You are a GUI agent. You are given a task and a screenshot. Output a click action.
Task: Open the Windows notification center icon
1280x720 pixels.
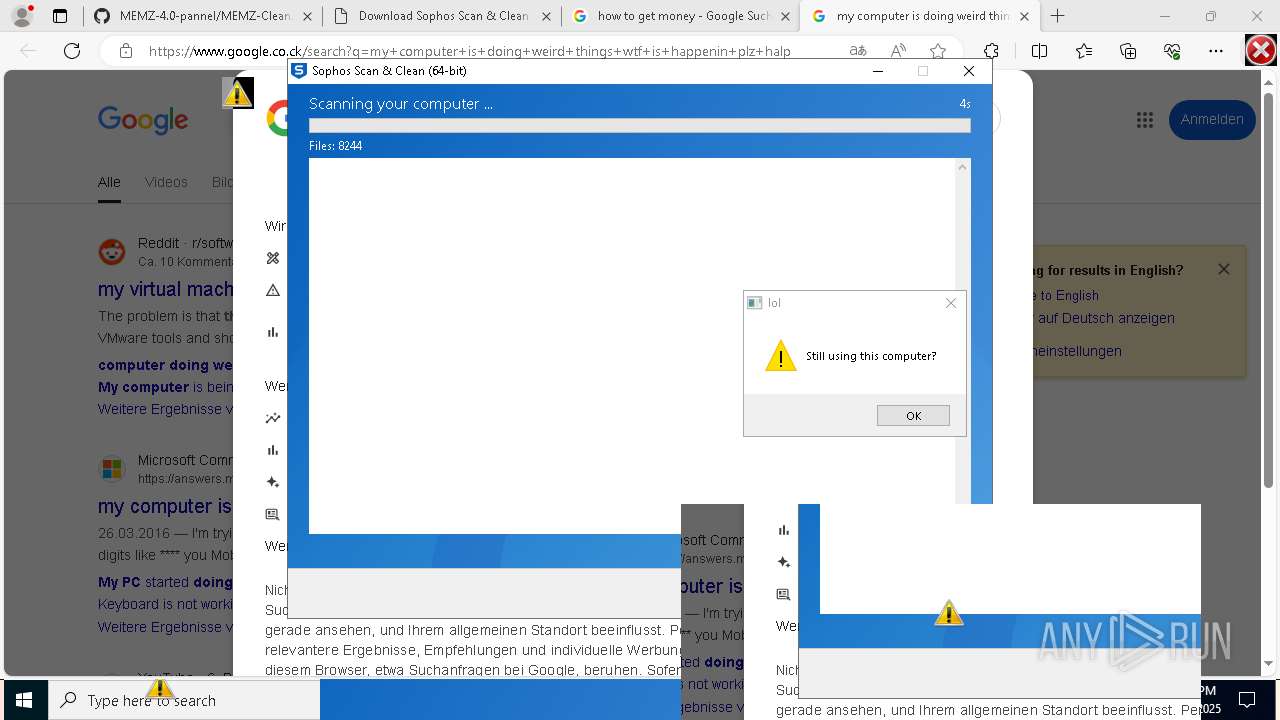pyautogui.click(x=1247, y=700)
